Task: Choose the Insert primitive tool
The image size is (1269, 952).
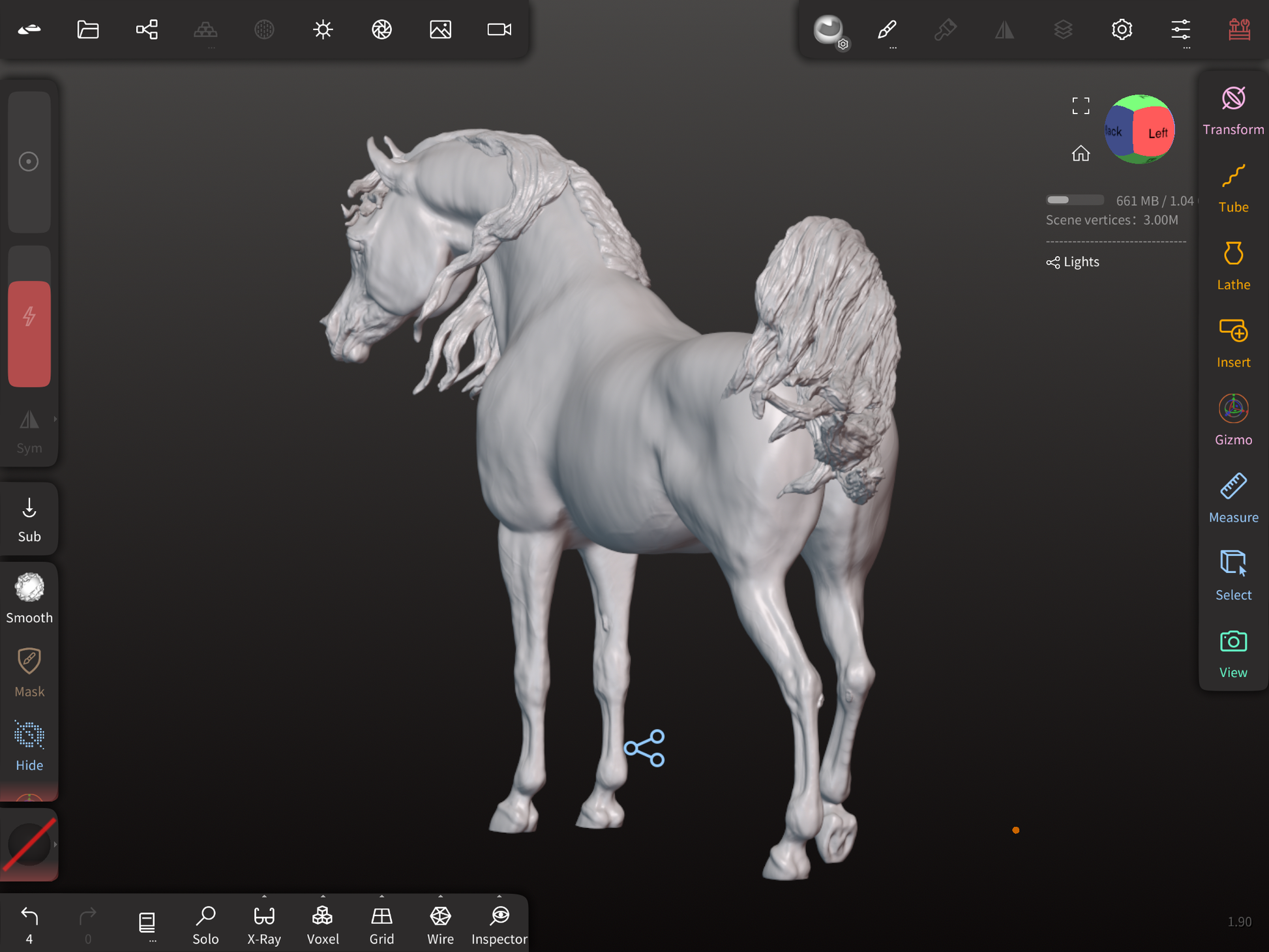Action: tap(1232, 344)
